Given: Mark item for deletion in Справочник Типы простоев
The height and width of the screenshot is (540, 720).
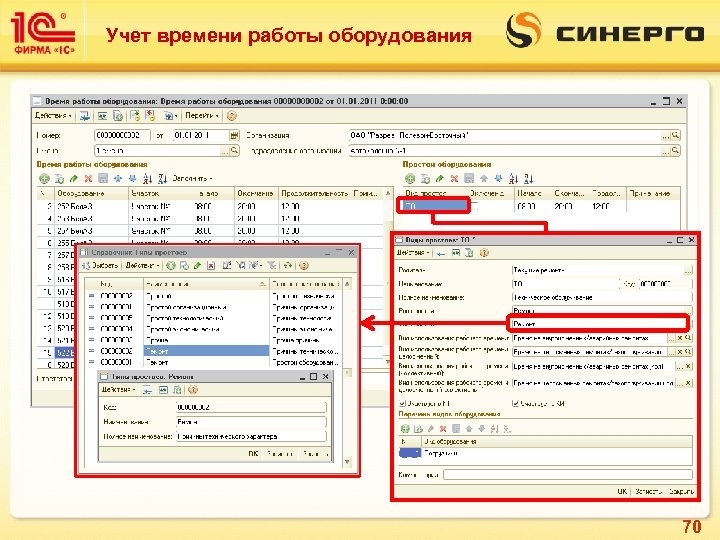Looking at the screenshot, I should click(211, 265).
